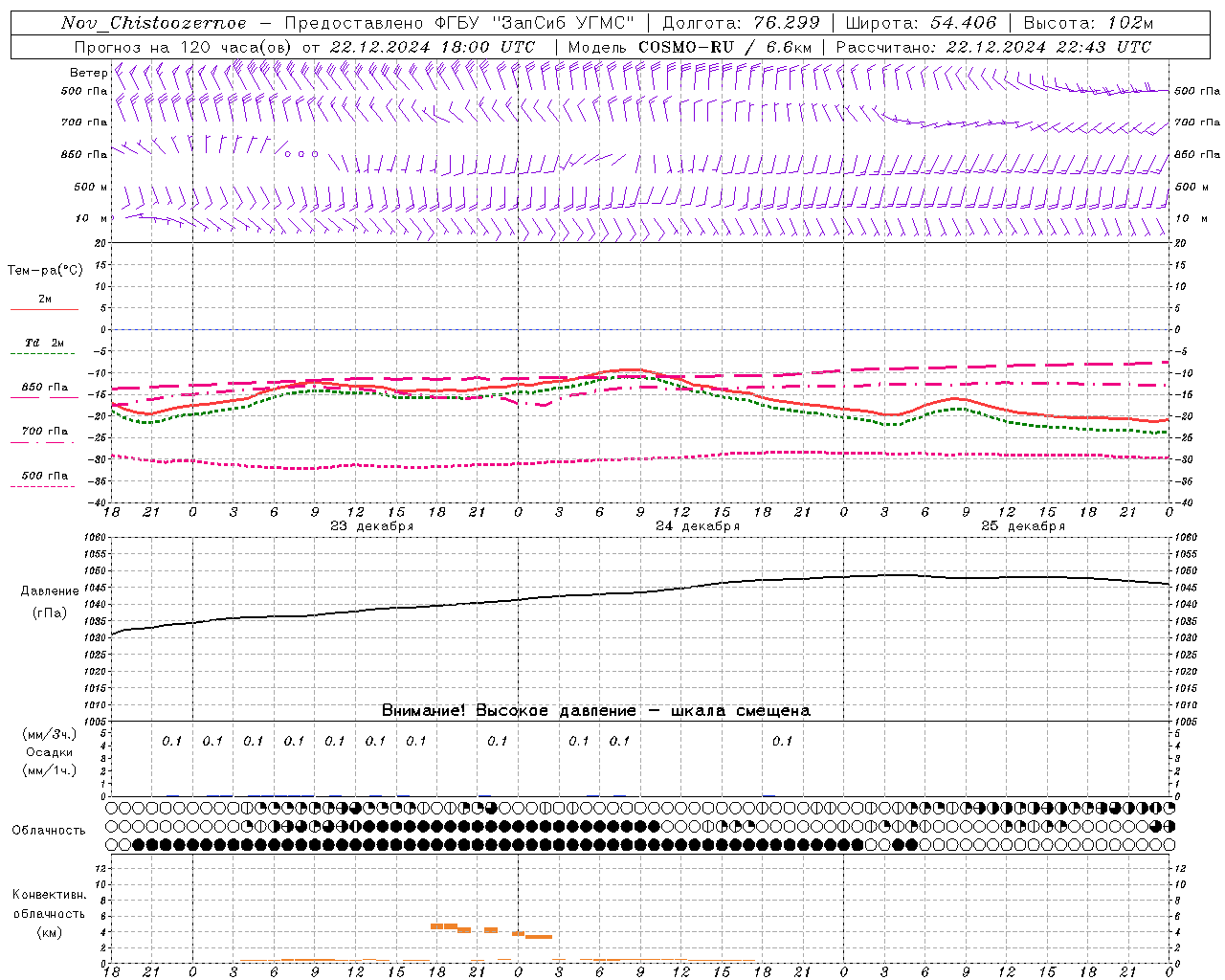Image resolution: width=1225 pixels, height=980 pixels.
Task: Click the Высота: 102м value
Action: pyautogui.click(x=1088, y=23)
